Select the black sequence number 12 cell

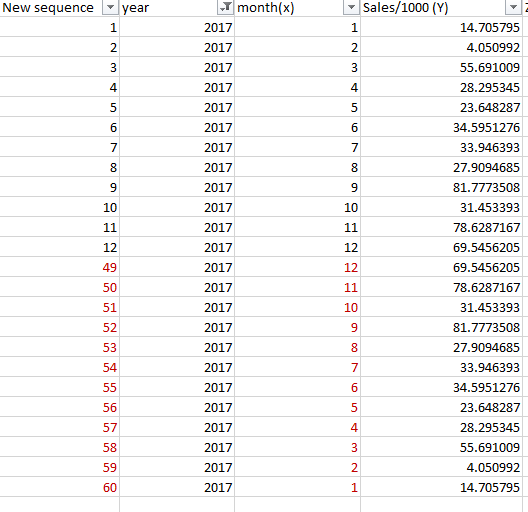coord(60,247)
